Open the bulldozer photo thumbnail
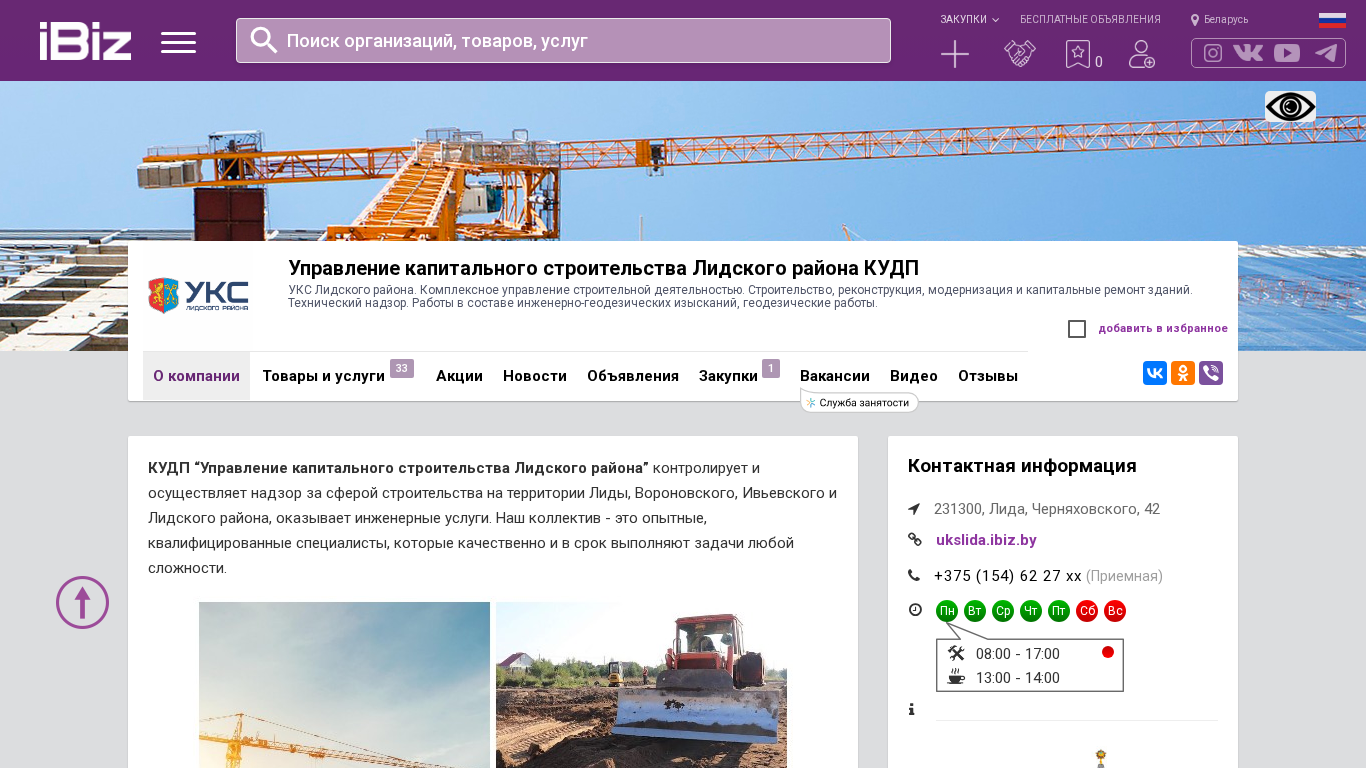1366x768 pixels. [641, 685]
